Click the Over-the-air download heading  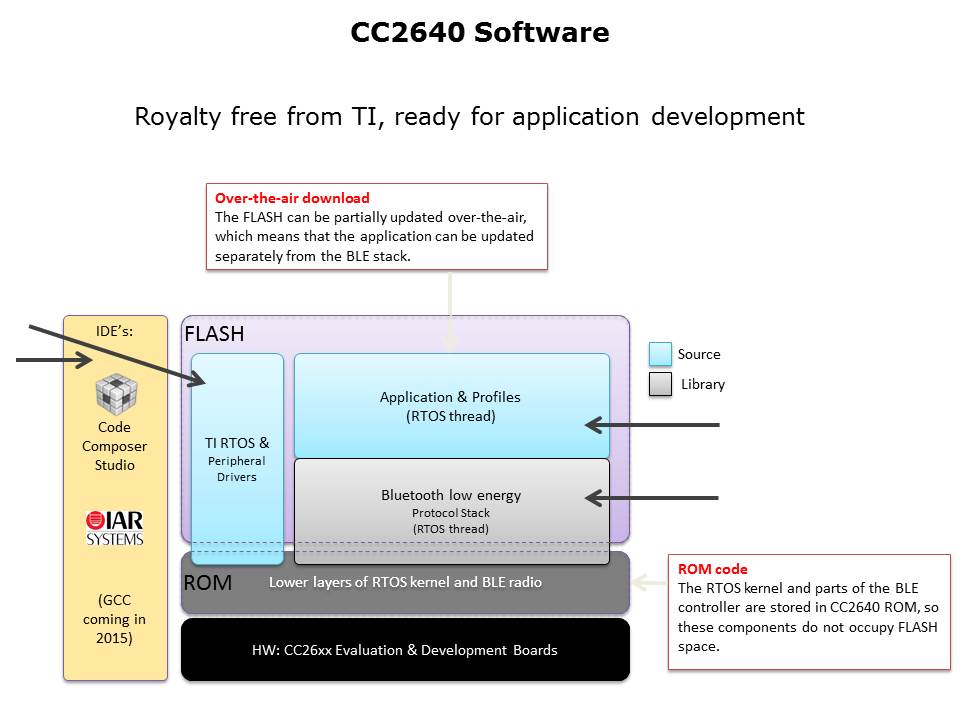tap(292, 198)
